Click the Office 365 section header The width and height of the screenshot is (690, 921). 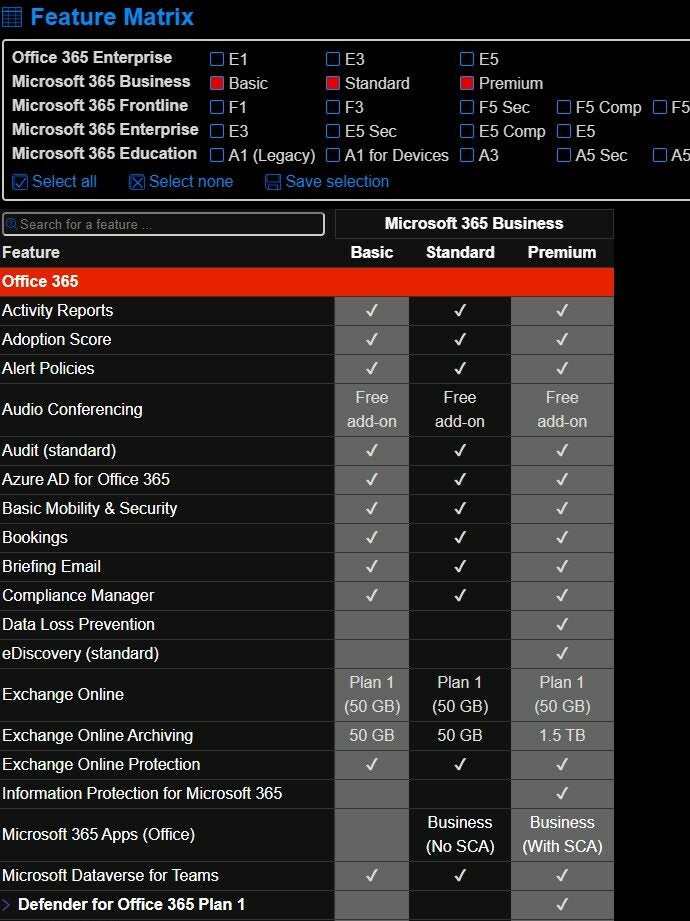(x=307, y=281)
